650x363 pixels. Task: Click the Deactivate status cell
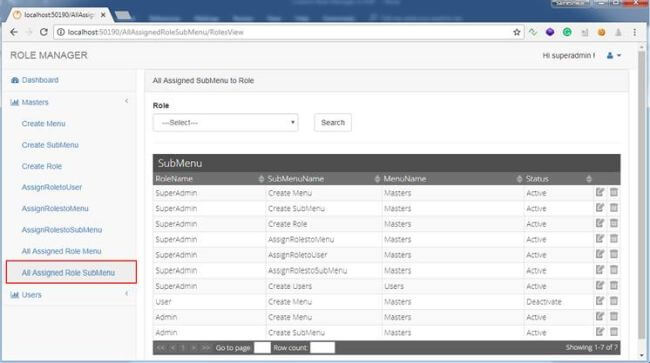(x=544, y=302)
